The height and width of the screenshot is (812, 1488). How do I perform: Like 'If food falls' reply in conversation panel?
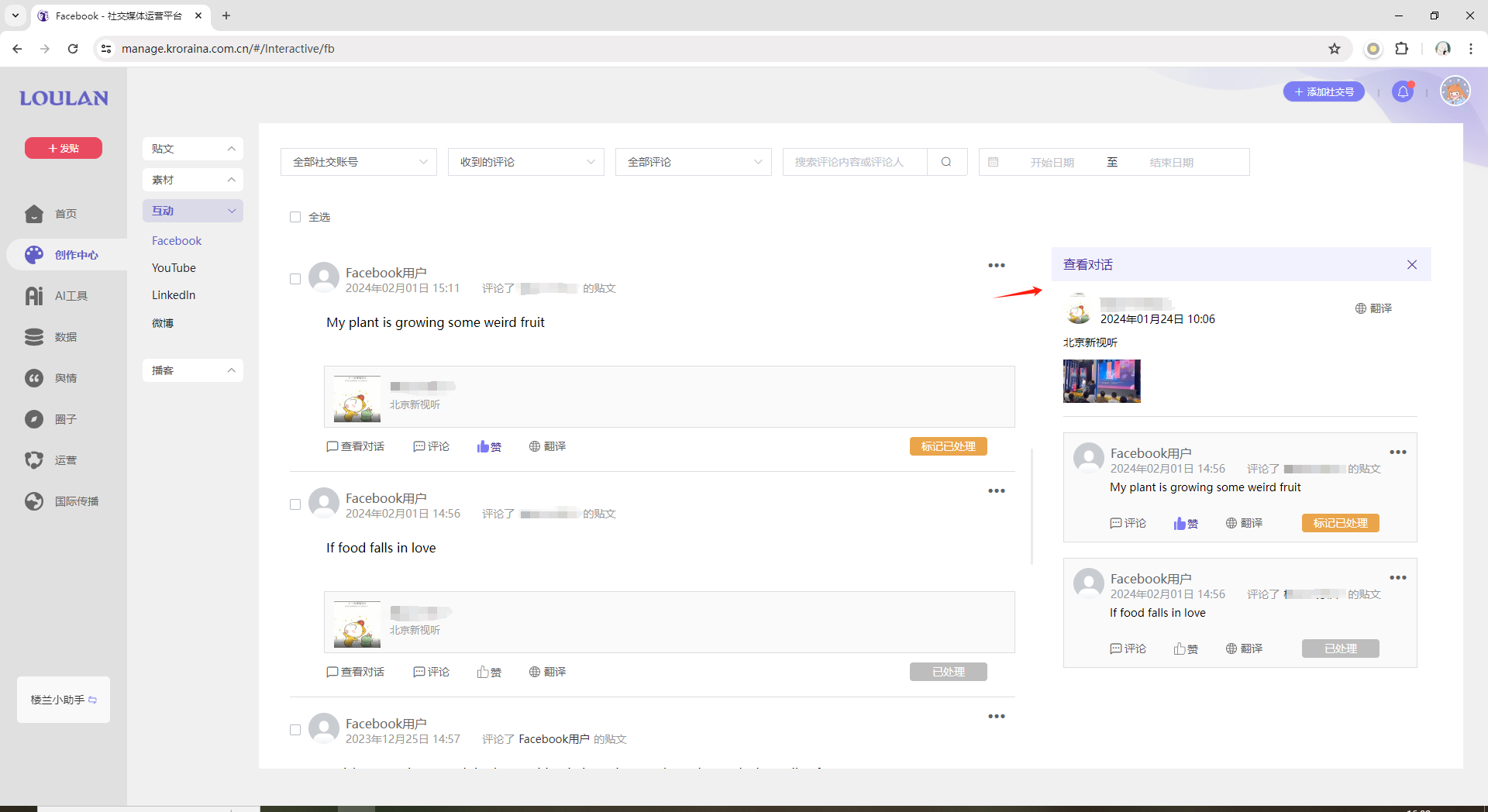pos(1186,649)
